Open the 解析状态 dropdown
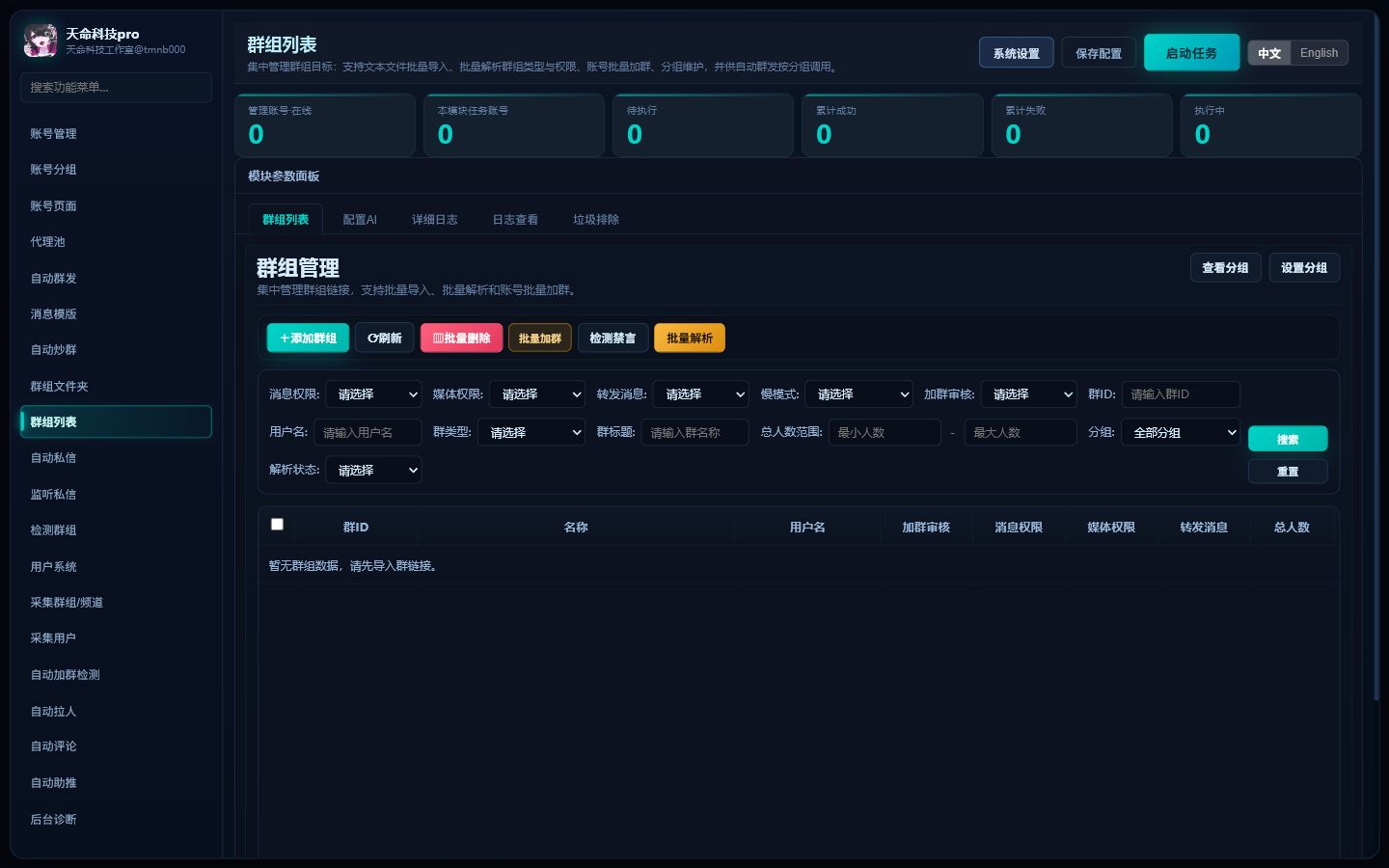 coord(373,470)
